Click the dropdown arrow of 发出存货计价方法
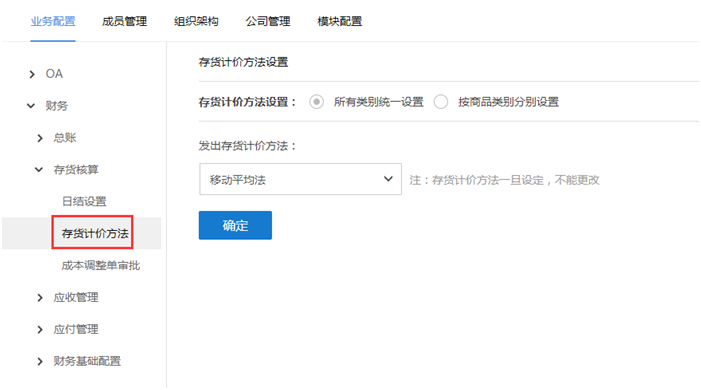The height and width of the screenshot is (390, 701). pos(388,179)
